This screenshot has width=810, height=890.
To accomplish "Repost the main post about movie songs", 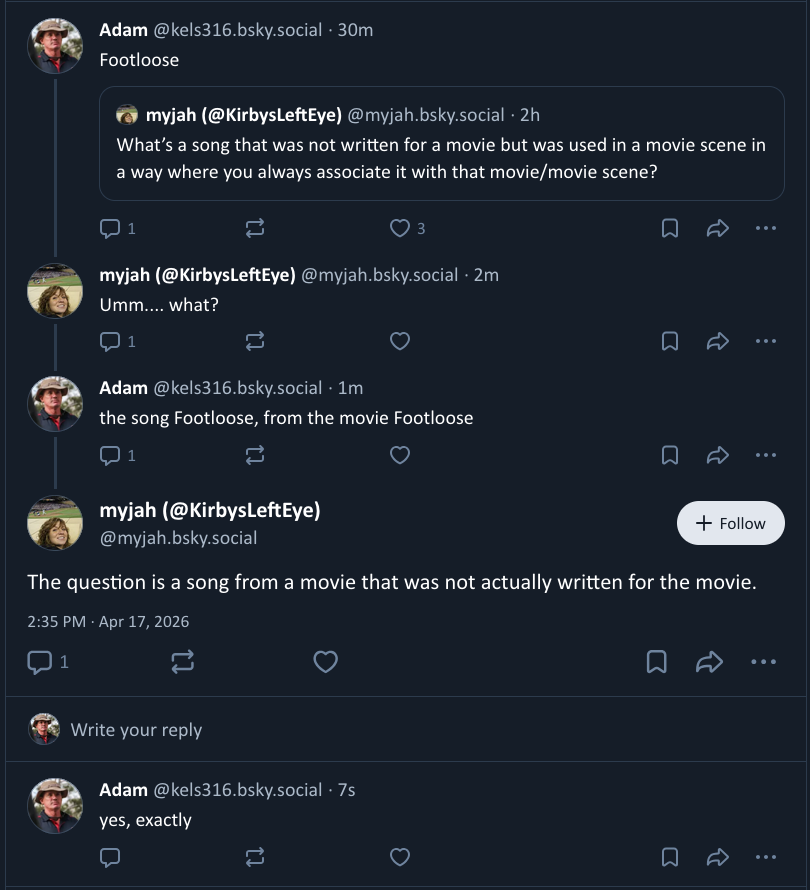I will tap(183, 661).
